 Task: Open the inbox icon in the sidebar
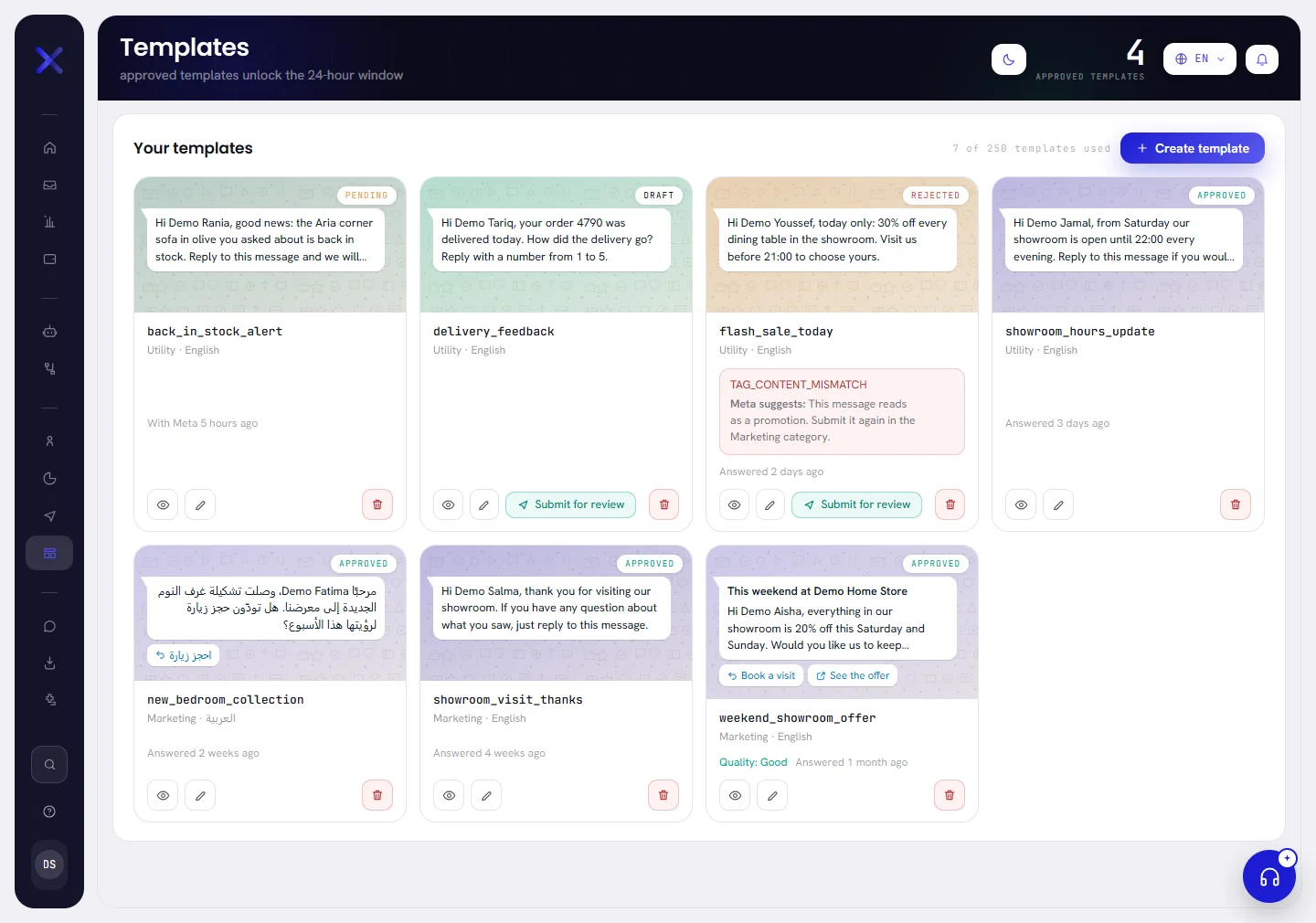[49, 185]
